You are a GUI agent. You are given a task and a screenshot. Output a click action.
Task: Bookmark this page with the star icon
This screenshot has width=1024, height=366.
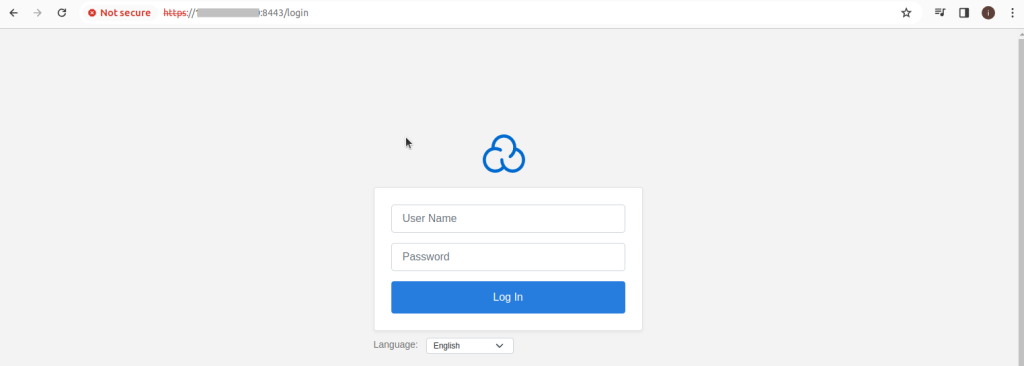(906, 13)
